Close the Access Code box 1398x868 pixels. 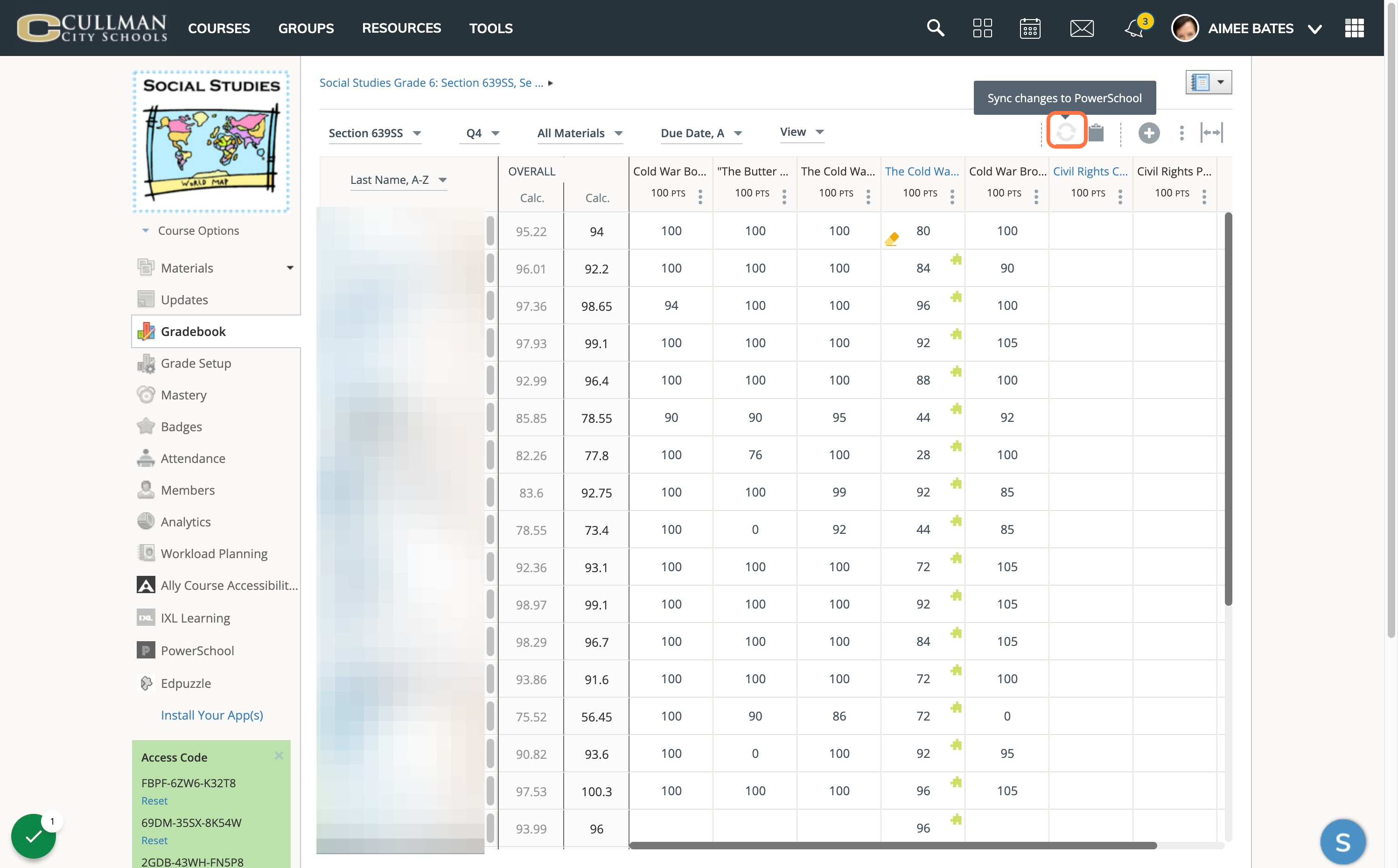279,756
